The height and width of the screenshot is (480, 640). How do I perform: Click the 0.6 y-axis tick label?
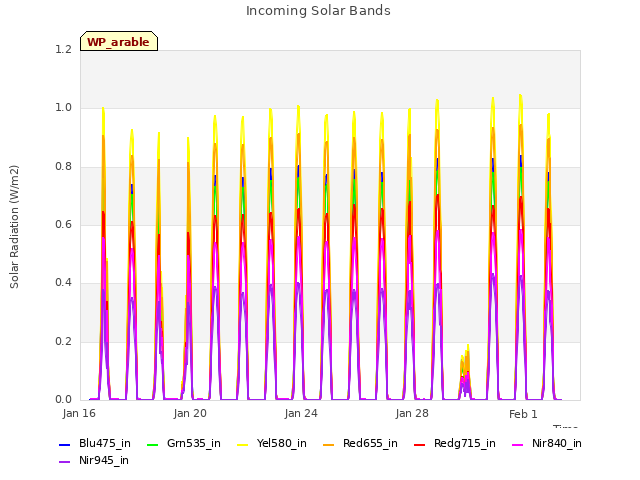point(63,224)
